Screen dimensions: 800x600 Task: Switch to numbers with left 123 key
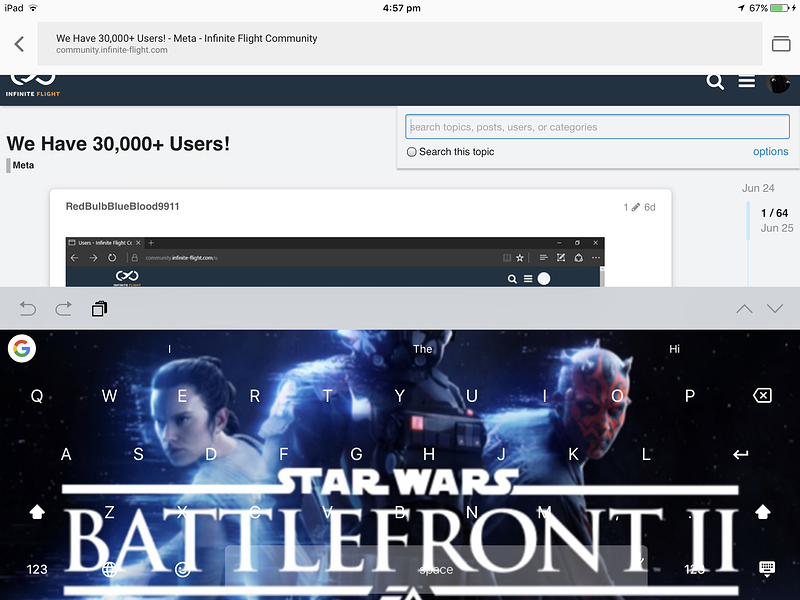pyautogui.click(x=37, y=569)
